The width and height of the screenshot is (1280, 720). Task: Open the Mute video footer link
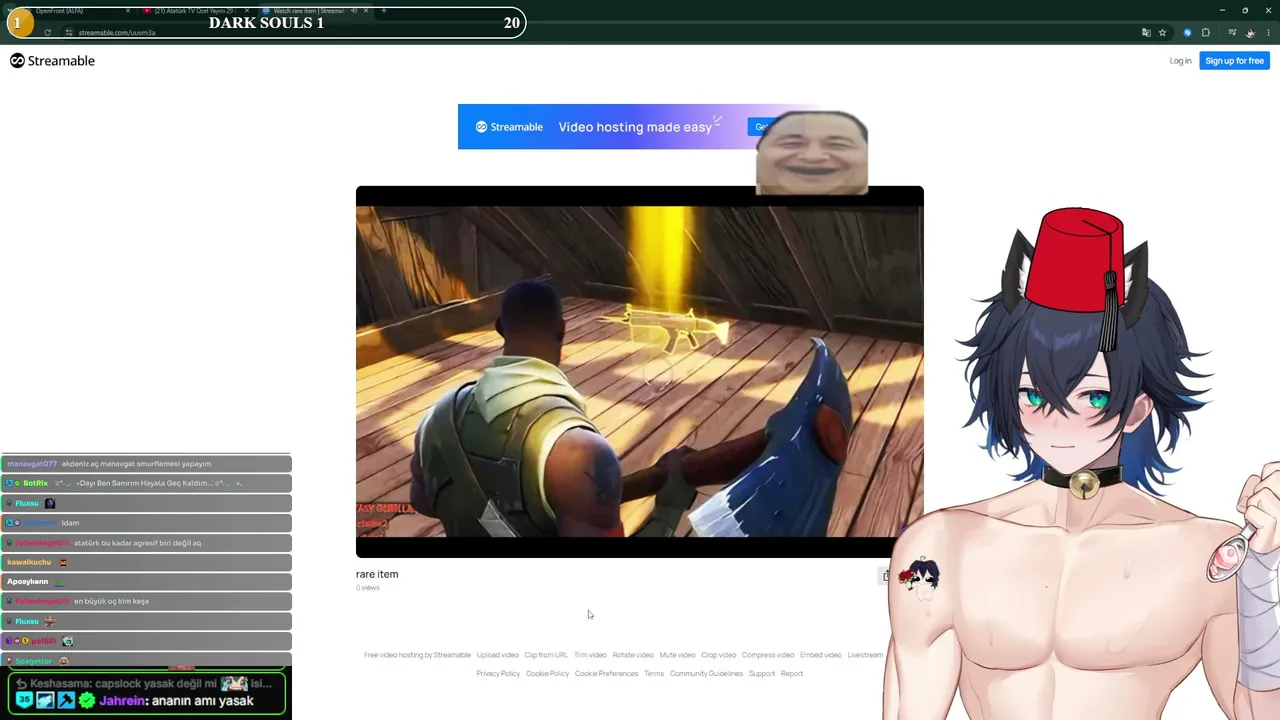point(677,655)
